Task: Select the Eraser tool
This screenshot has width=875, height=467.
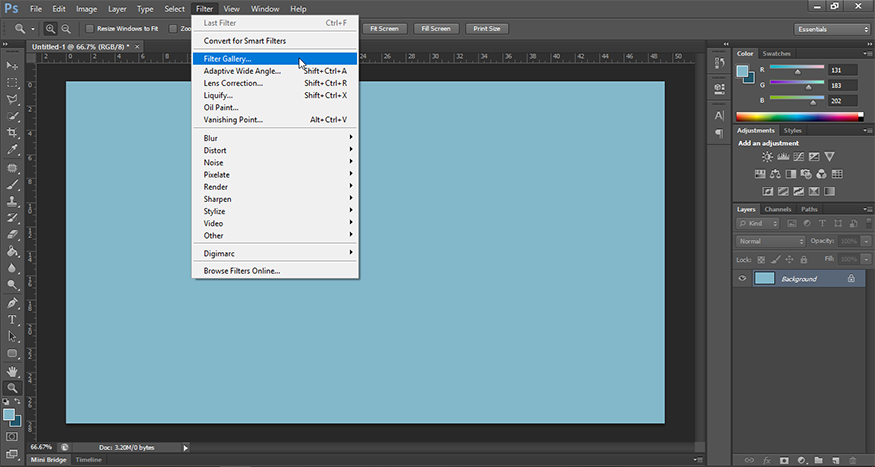Action: tap(12, 235)
